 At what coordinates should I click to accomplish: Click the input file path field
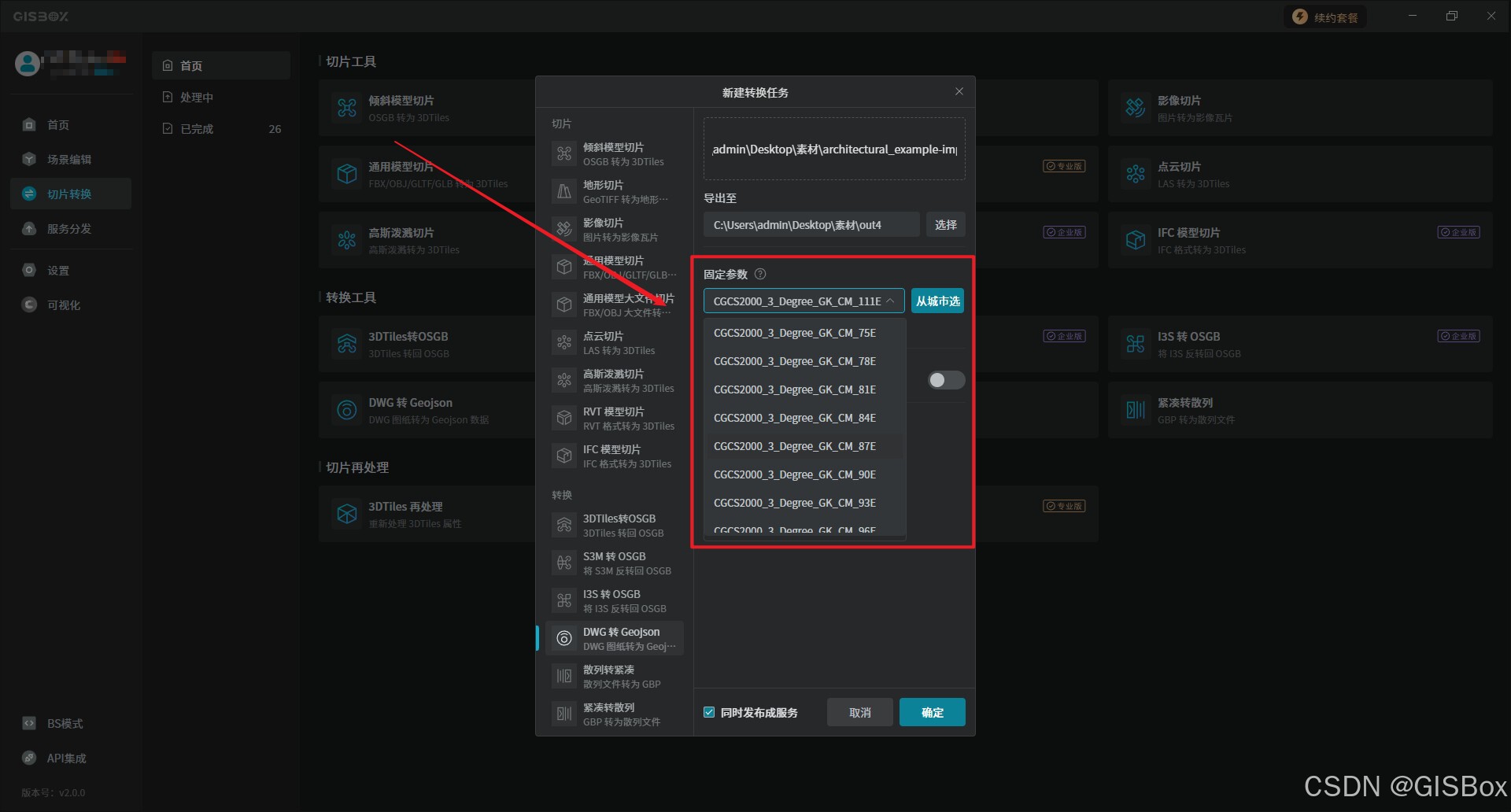pyautogui.click(x=834, y=149)
